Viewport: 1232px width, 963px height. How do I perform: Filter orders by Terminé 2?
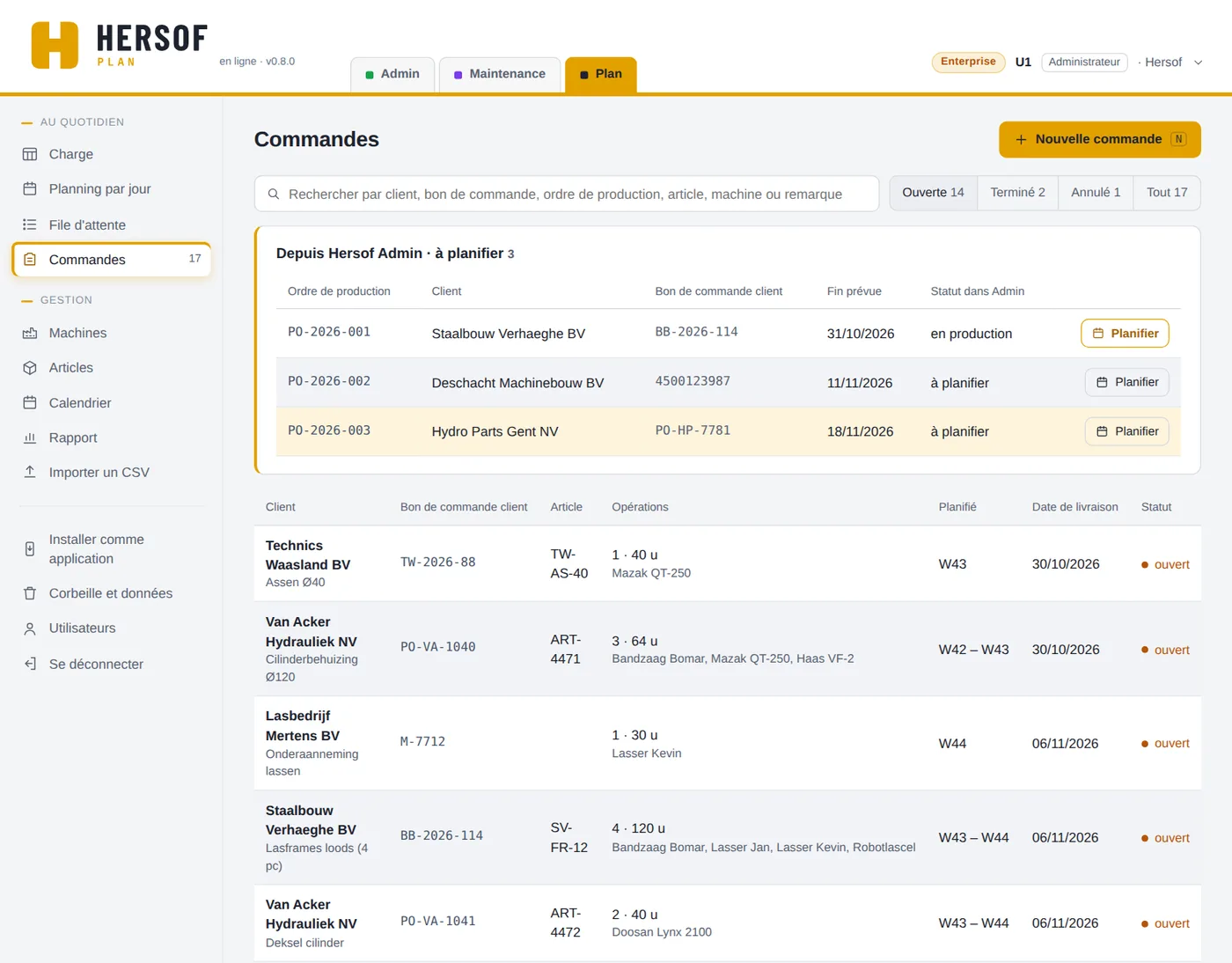(1017, 193)
